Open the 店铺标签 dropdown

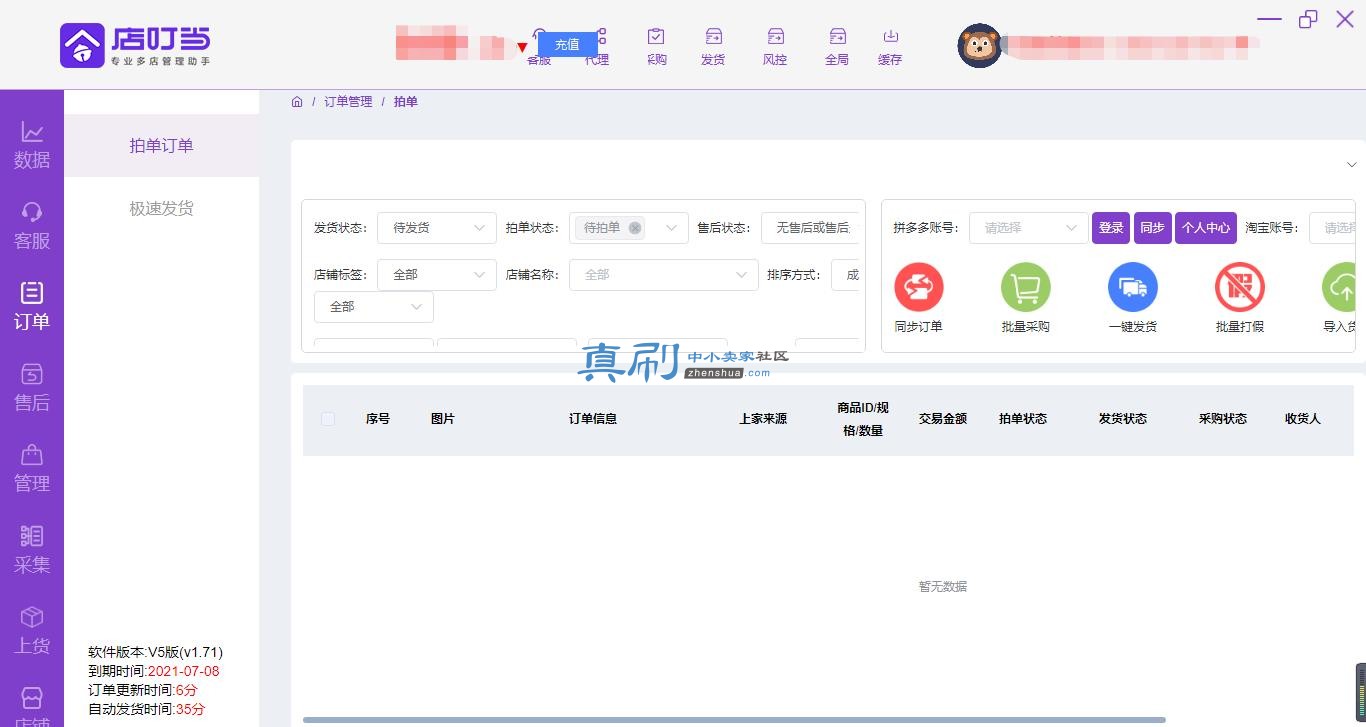(437, 275)
